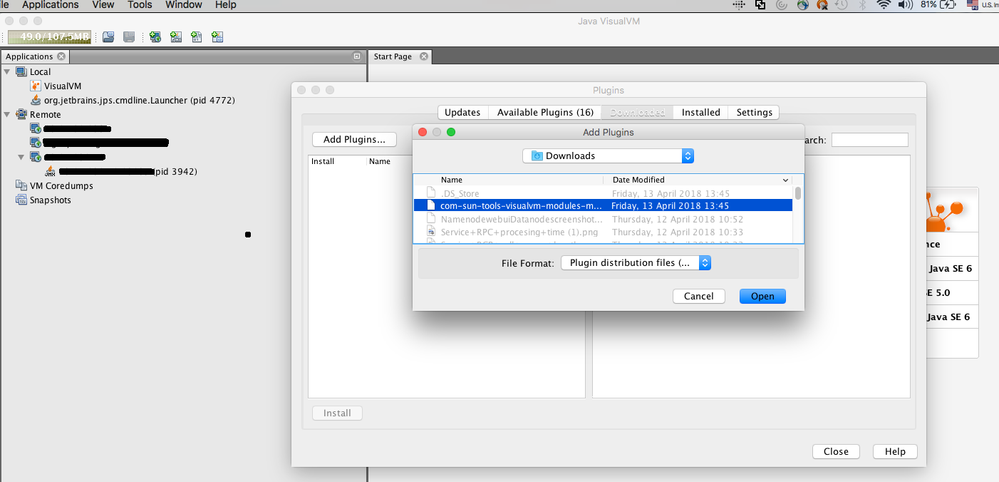Click the JMX application icon for pid 3942

coord(50,171)
